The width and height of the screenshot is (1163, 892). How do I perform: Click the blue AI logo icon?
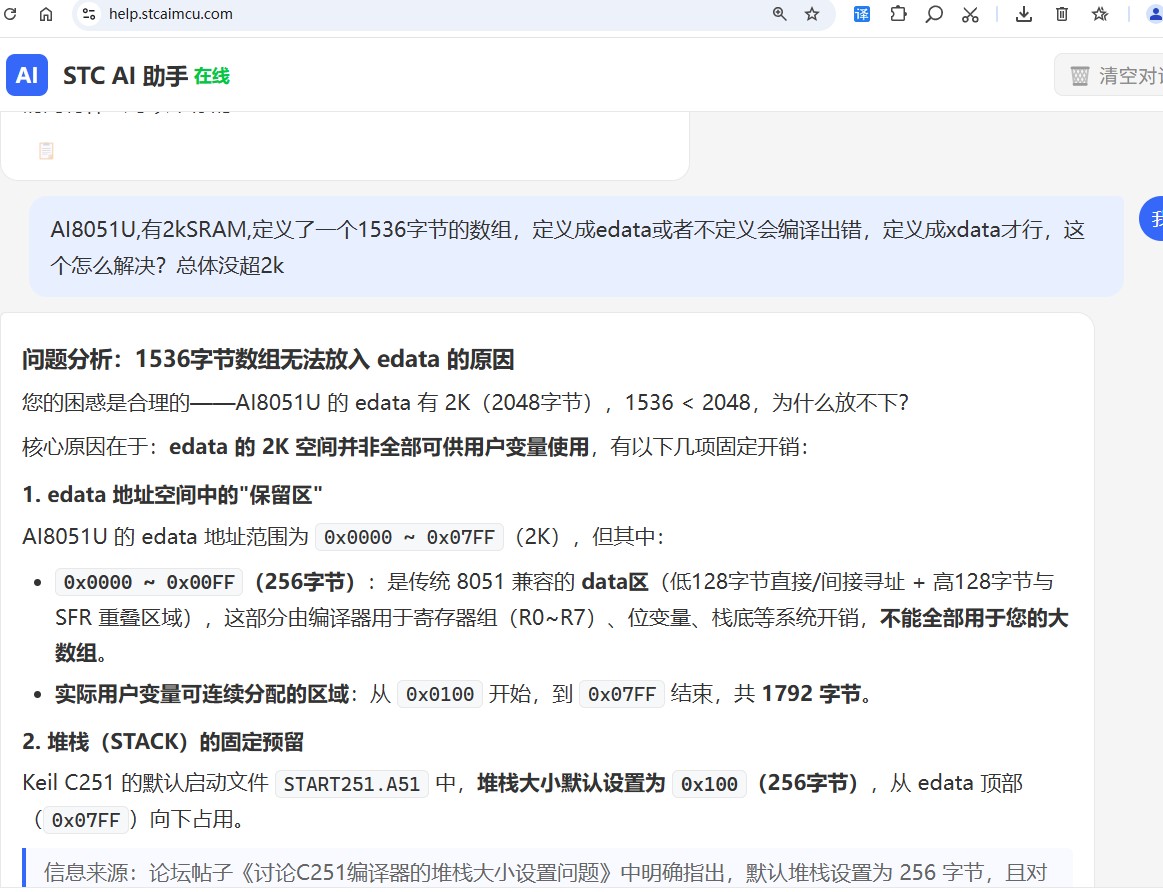pos(27,75)
